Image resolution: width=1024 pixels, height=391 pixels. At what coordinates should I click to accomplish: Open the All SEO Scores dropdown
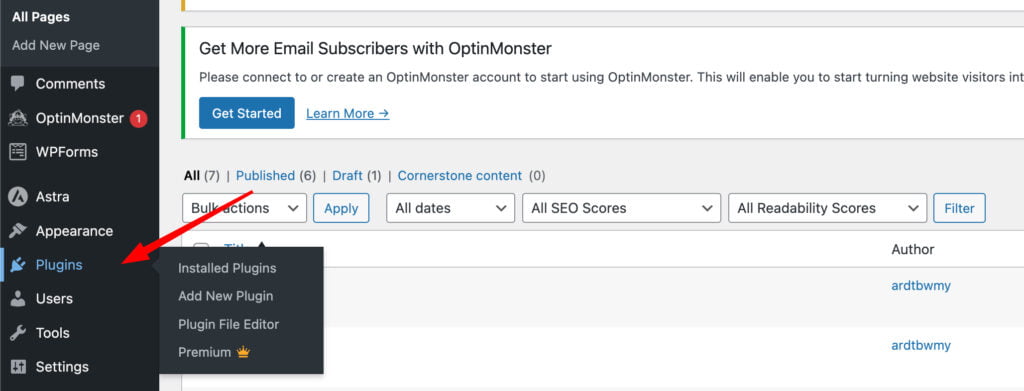tap(622, 208)
